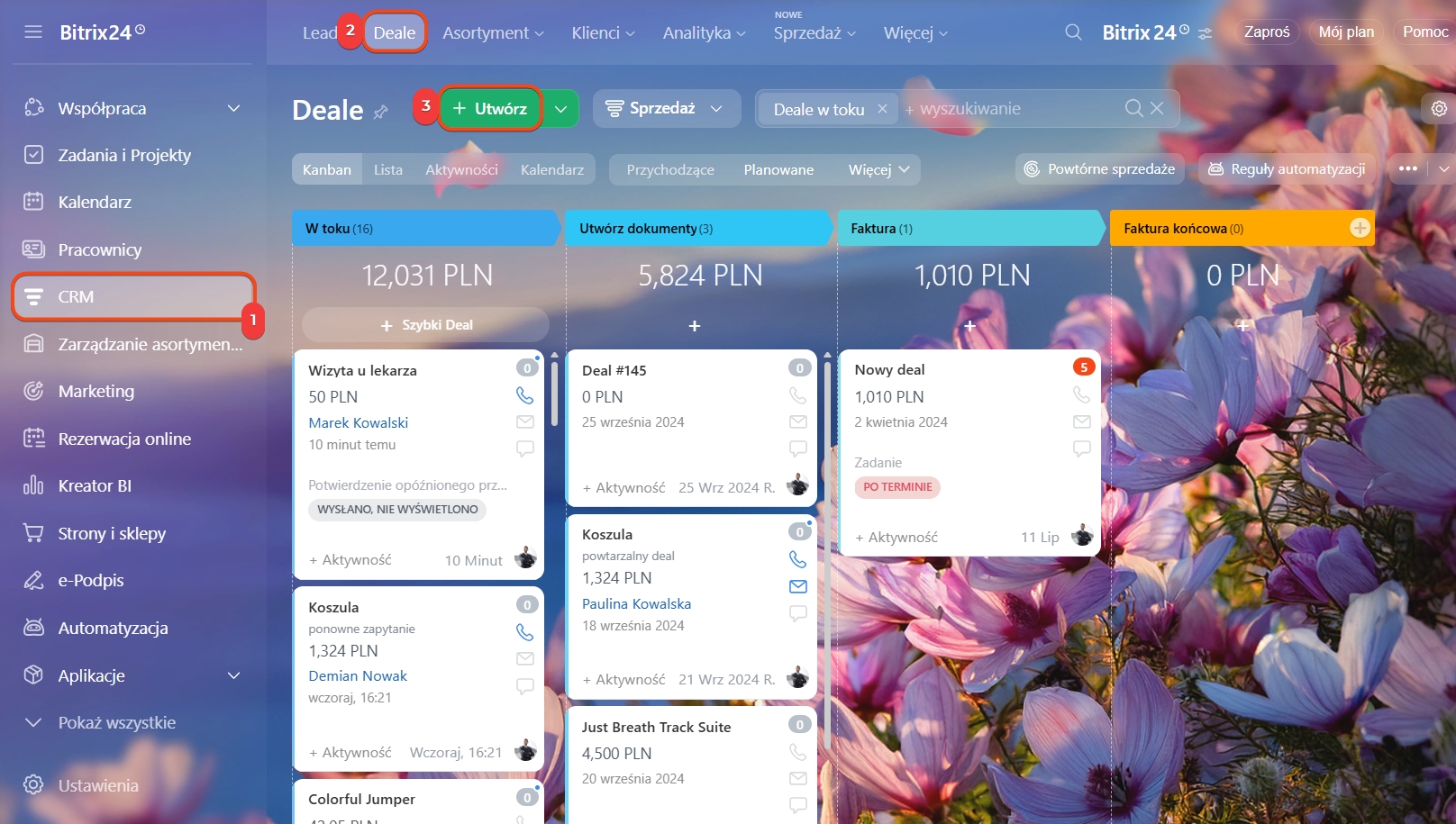Open the Klienci menu dropdown
1456x824 pixels.
(x=603, y=33)
